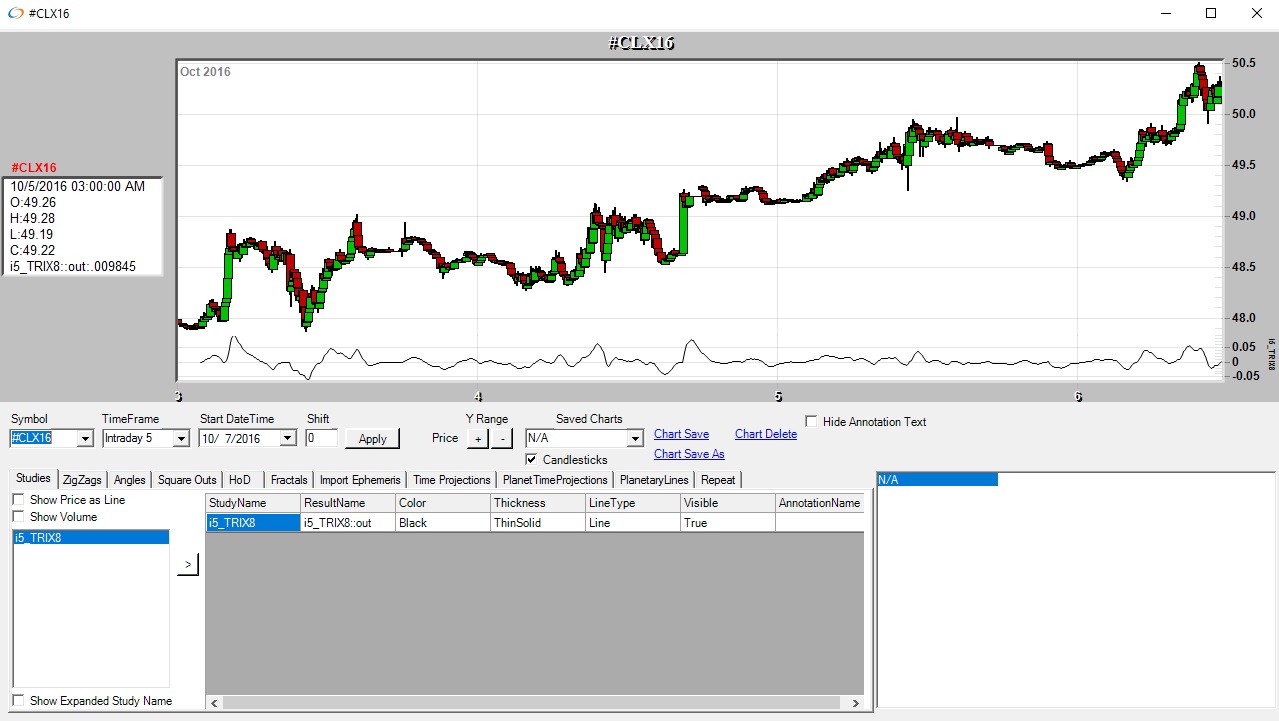Image resolution: width=1279 pixels, height=721 pixels.
Task: Enable Hide Annotation Text checkbox
Action: (811, 422)
